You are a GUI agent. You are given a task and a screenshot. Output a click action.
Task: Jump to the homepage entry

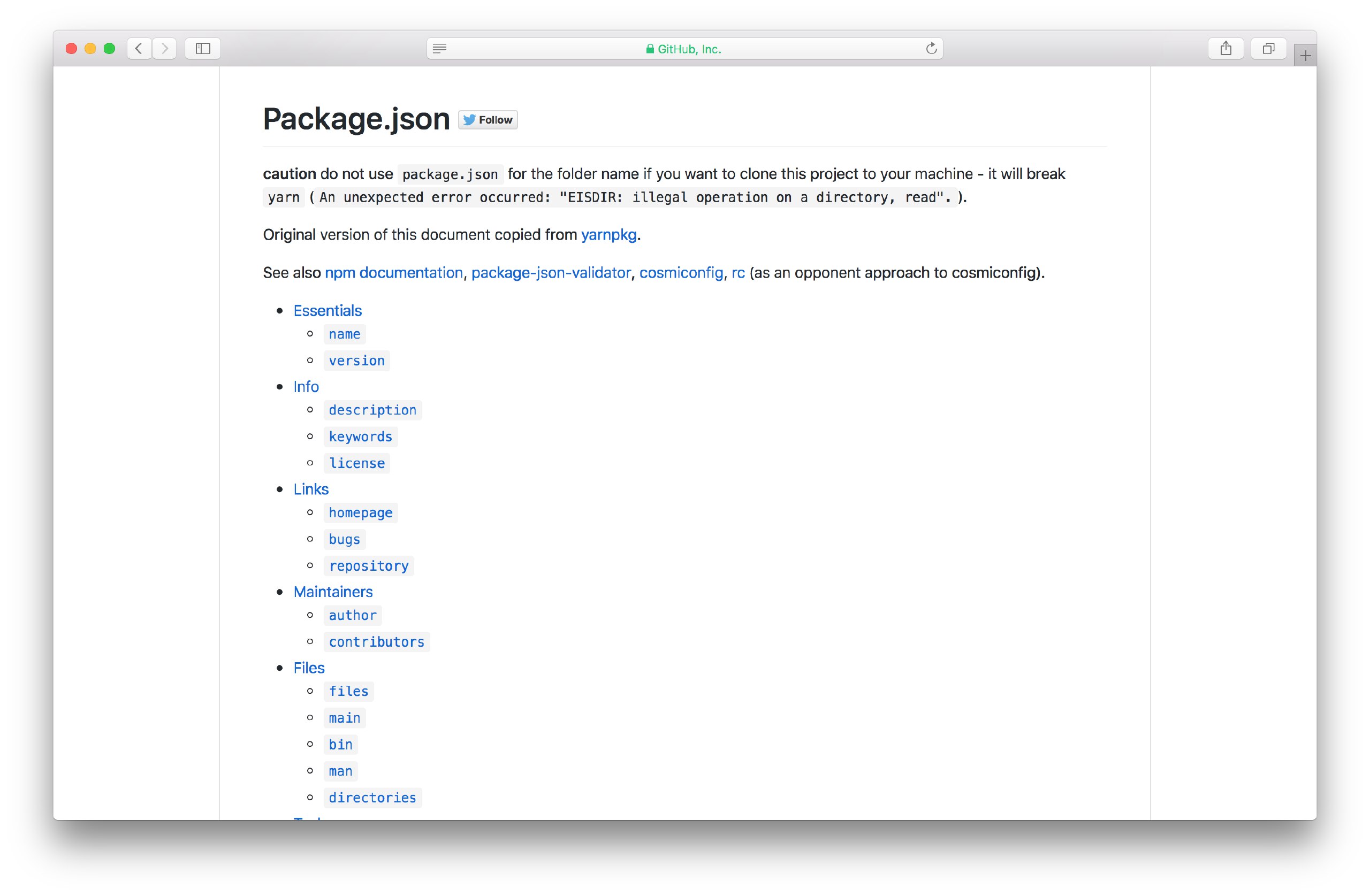click(x=360, y=513)
